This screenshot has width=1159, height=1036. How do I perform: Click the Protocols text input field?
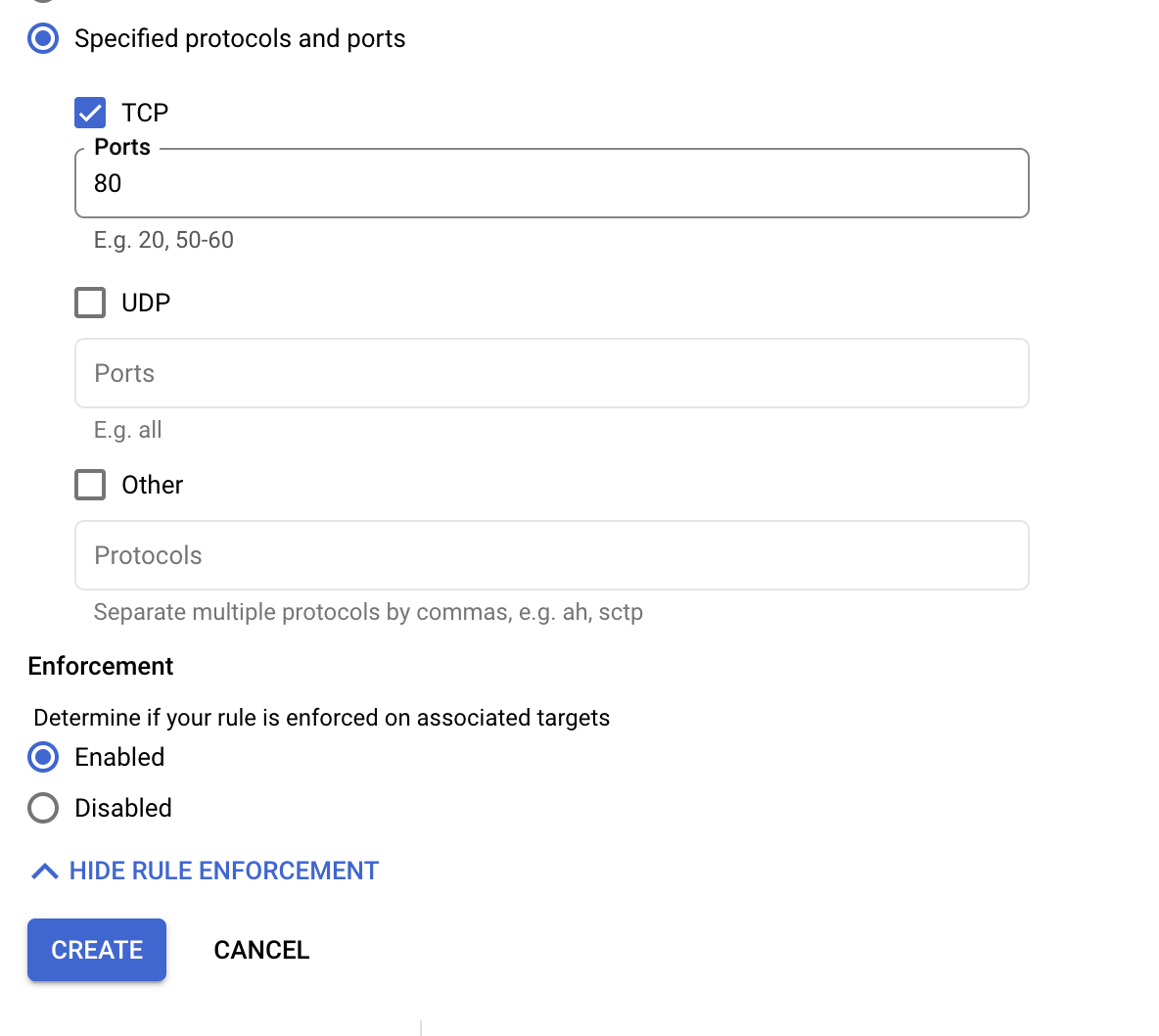point(551,555)
